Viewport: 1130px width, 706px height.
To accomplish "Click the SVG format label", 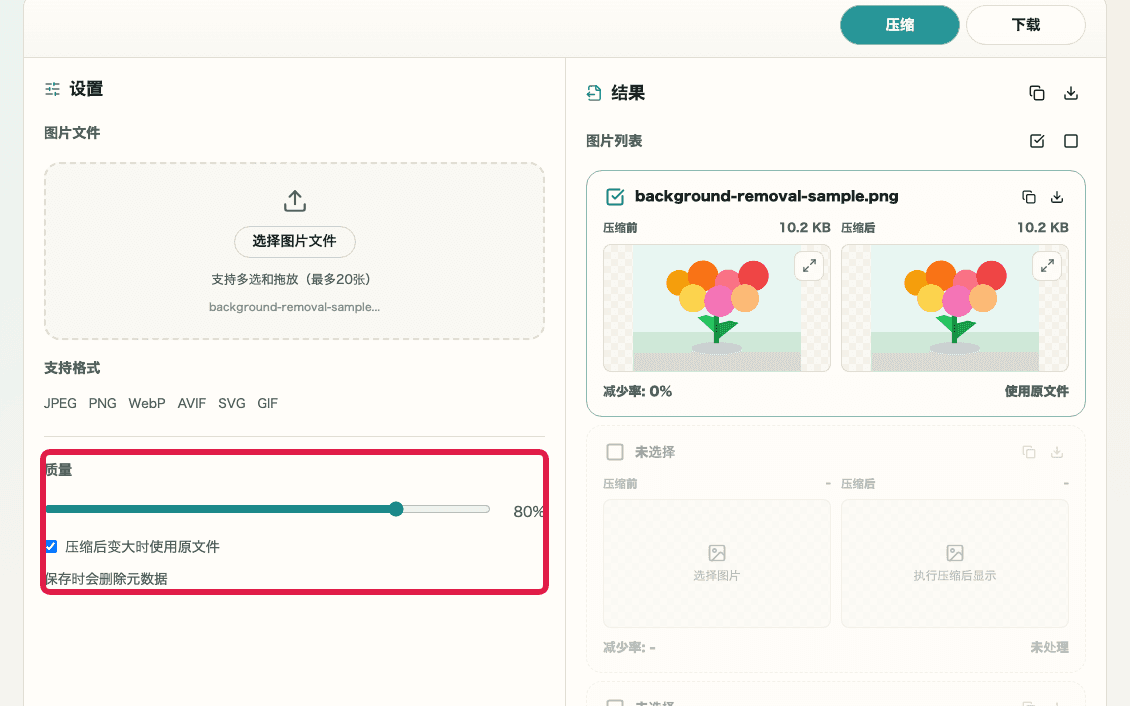I will [232, 403].
